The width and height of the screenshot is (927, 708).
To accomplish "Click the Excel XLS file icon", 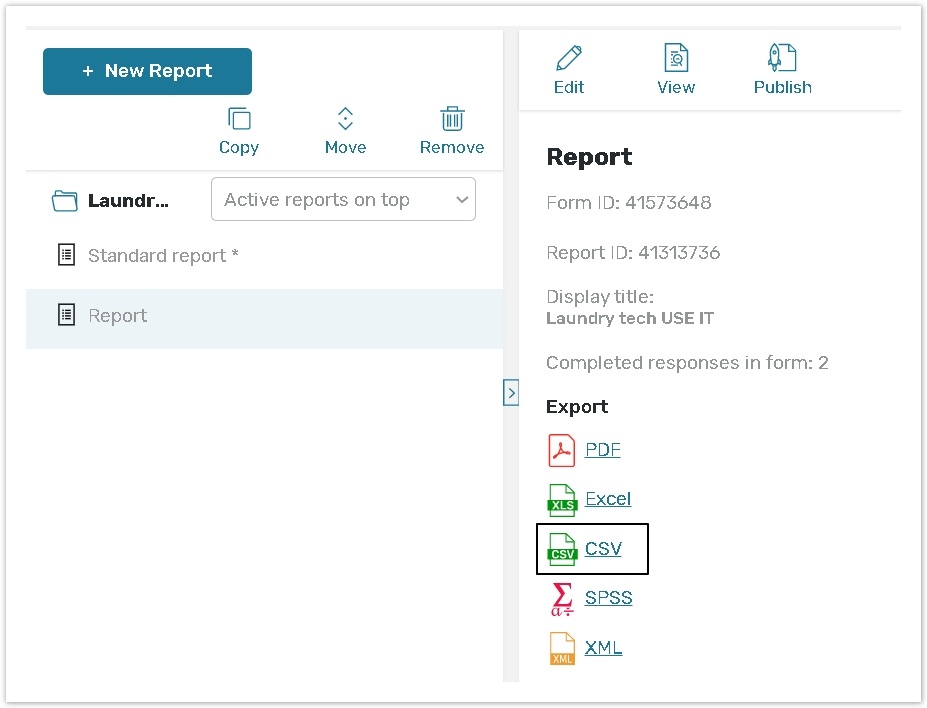I will click(562, 499).
